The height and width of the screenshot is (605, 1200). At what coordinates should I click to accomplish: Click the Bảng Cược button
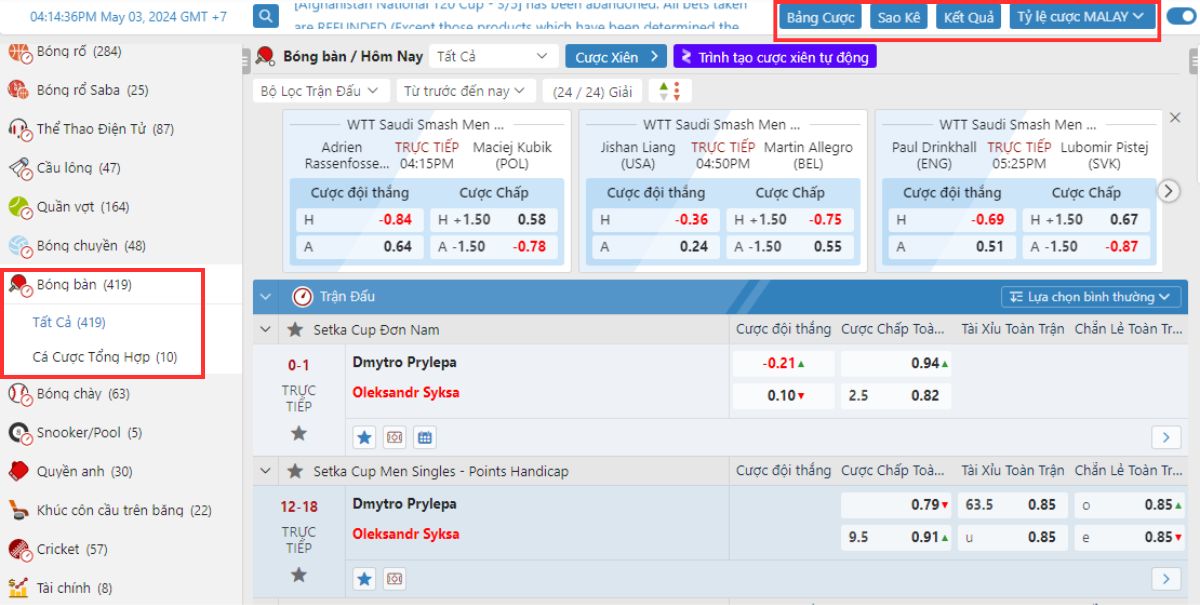pyautogui.click(x=820, y=17)
